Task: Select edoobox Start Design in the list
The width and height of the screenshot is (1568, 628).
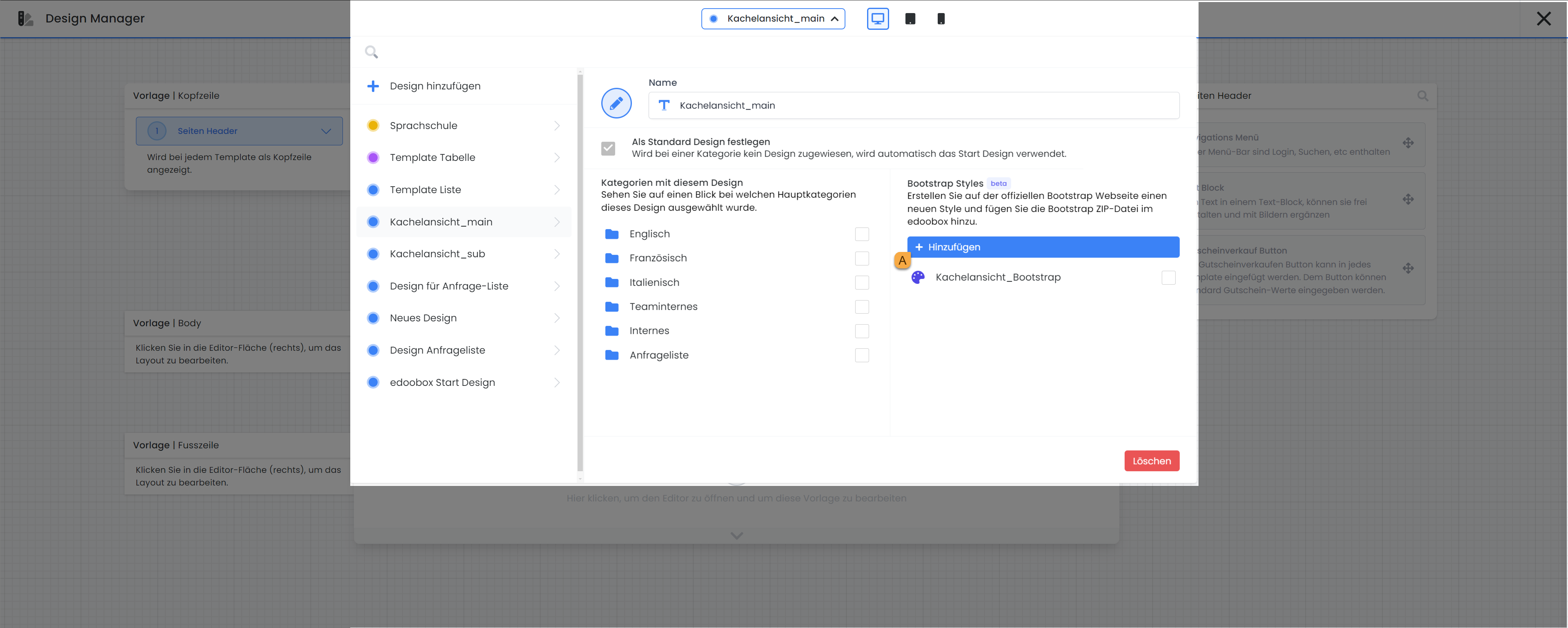Action: [442, 383]
